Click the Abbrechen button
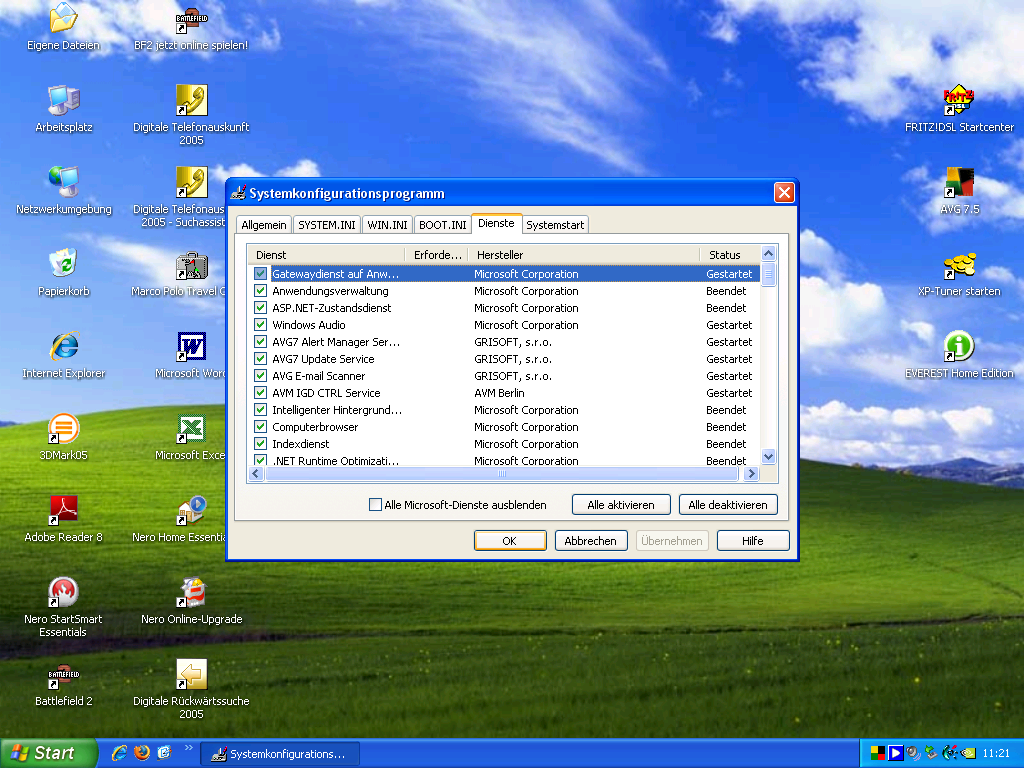The image size is (1024, 768). coord(591,541)
